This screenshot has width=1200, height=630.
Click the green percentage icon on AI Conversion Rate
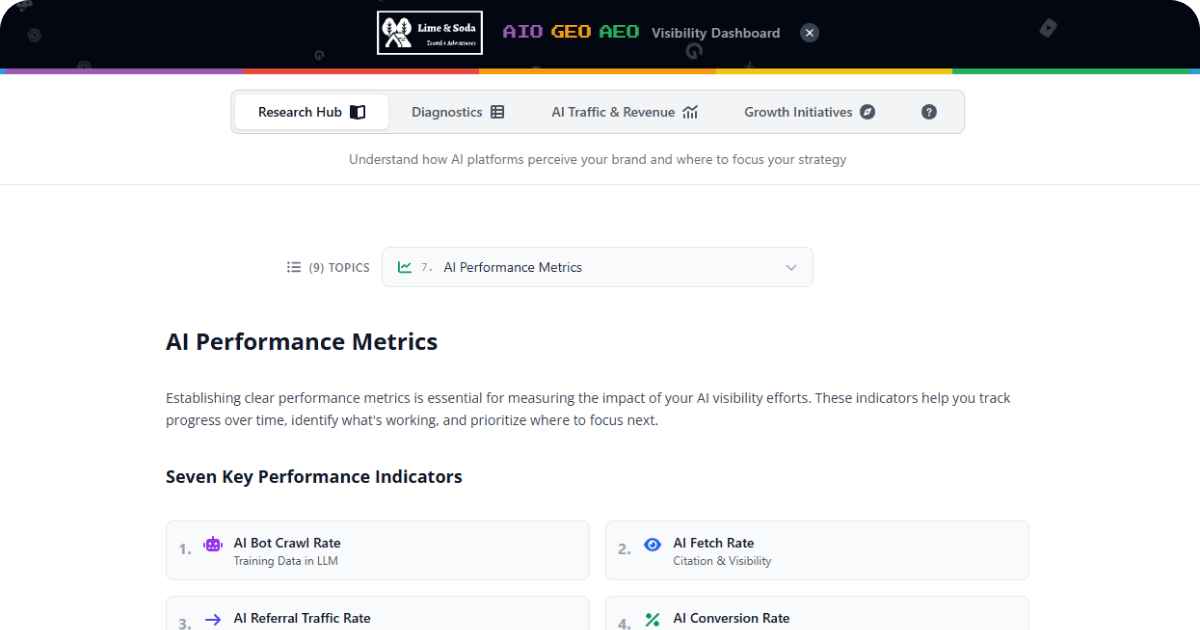[652, 619]
